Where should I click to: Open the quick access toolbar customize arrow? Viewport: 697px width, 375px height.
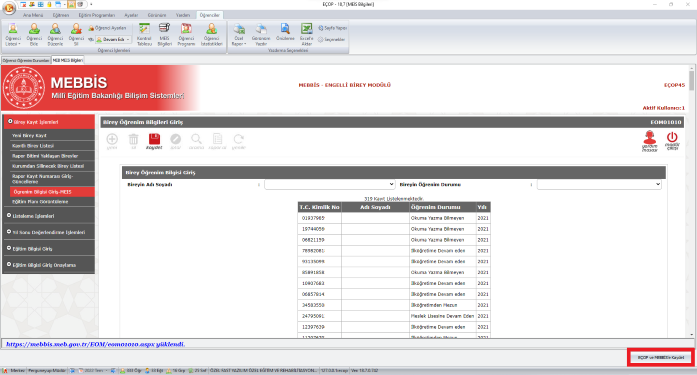tap(91, 4)
